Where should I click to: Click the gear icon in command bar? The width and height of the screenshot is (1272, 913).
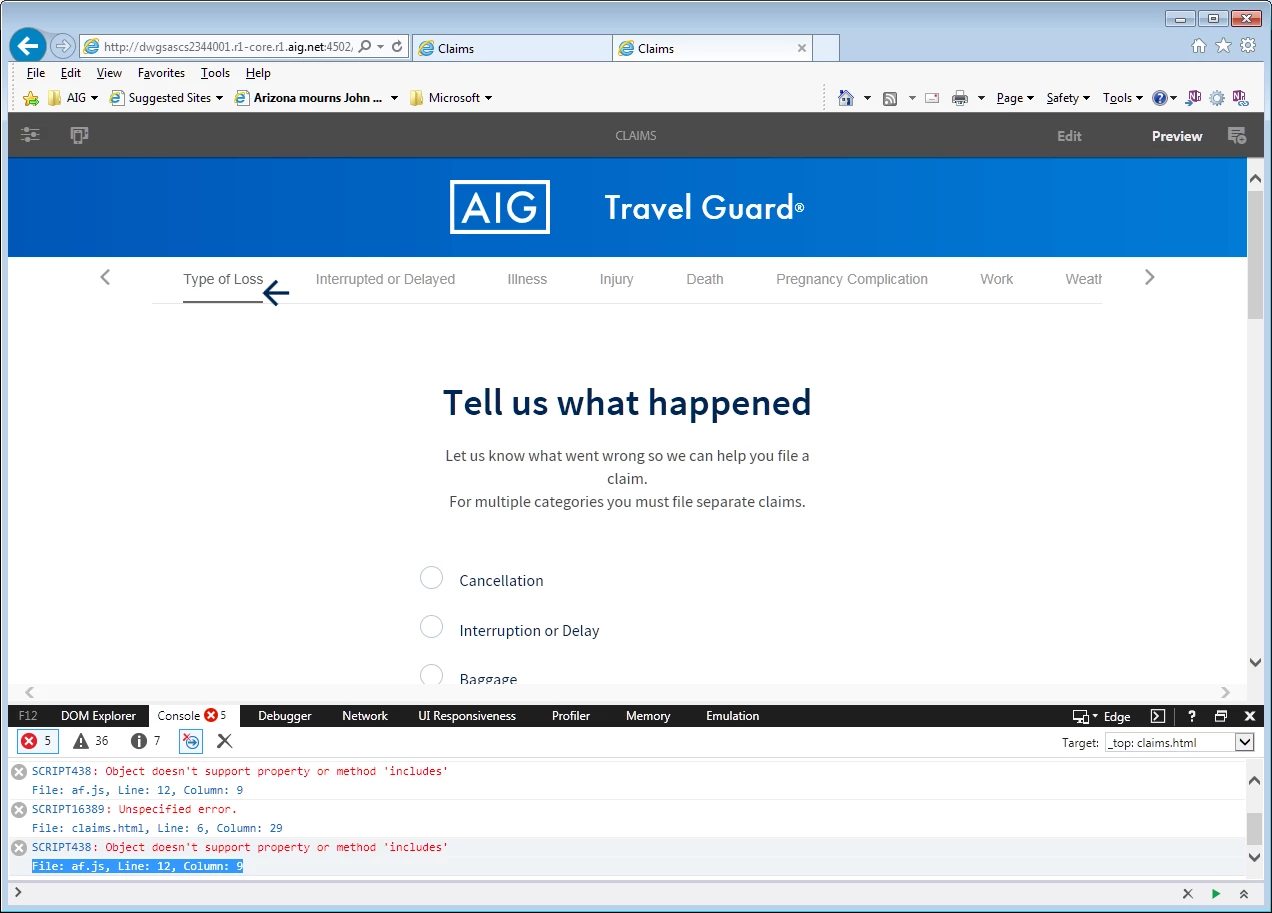1217,98
